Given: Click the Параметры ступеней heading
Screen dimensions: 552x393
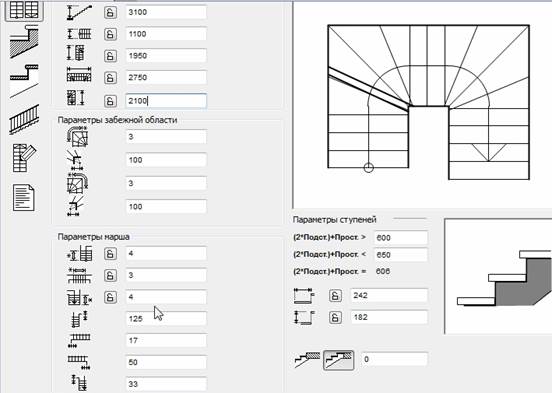Looking at the screenshot, I should point(334,220).
